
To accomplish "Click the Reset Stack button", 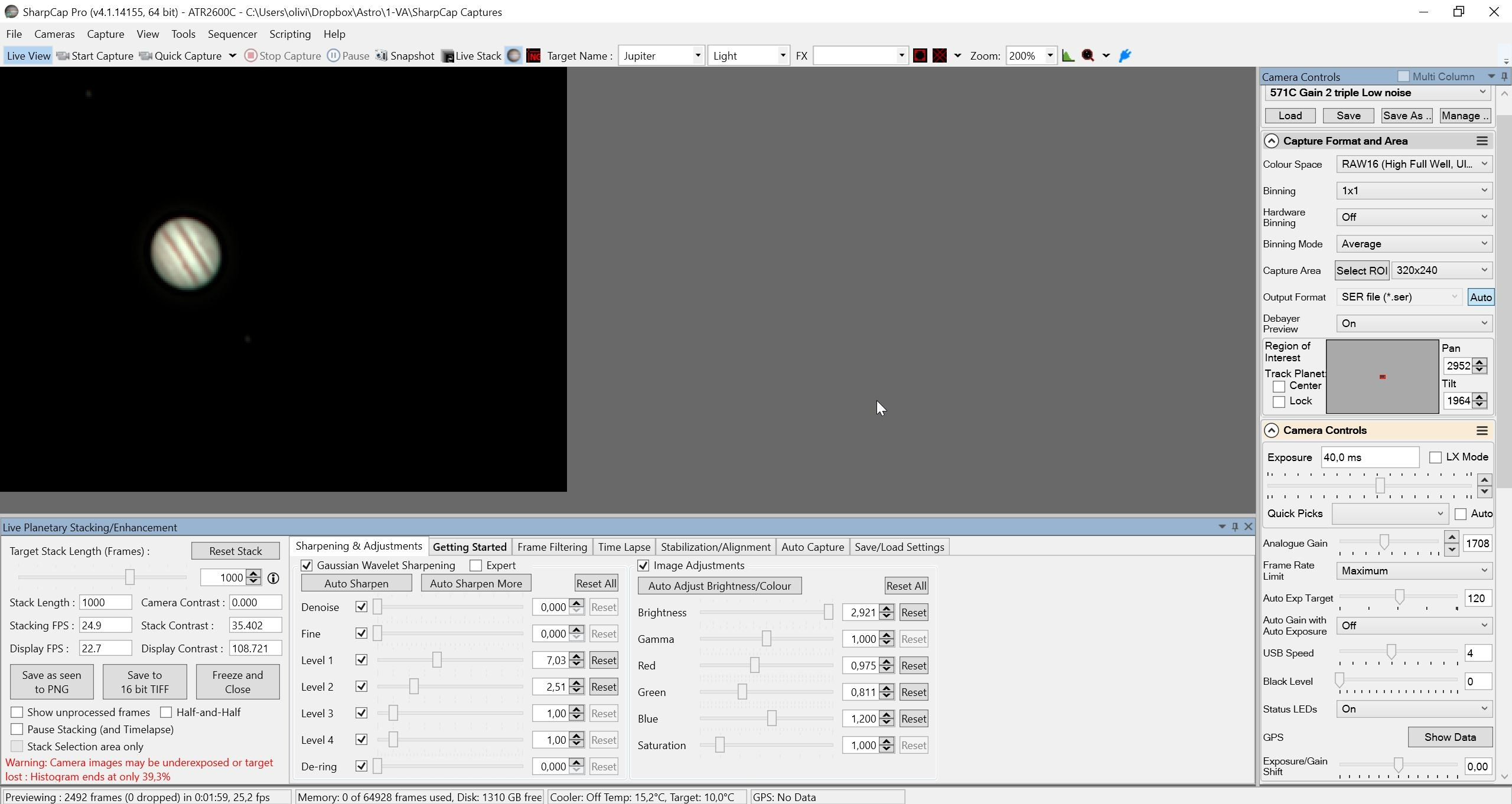I will 235,551.
